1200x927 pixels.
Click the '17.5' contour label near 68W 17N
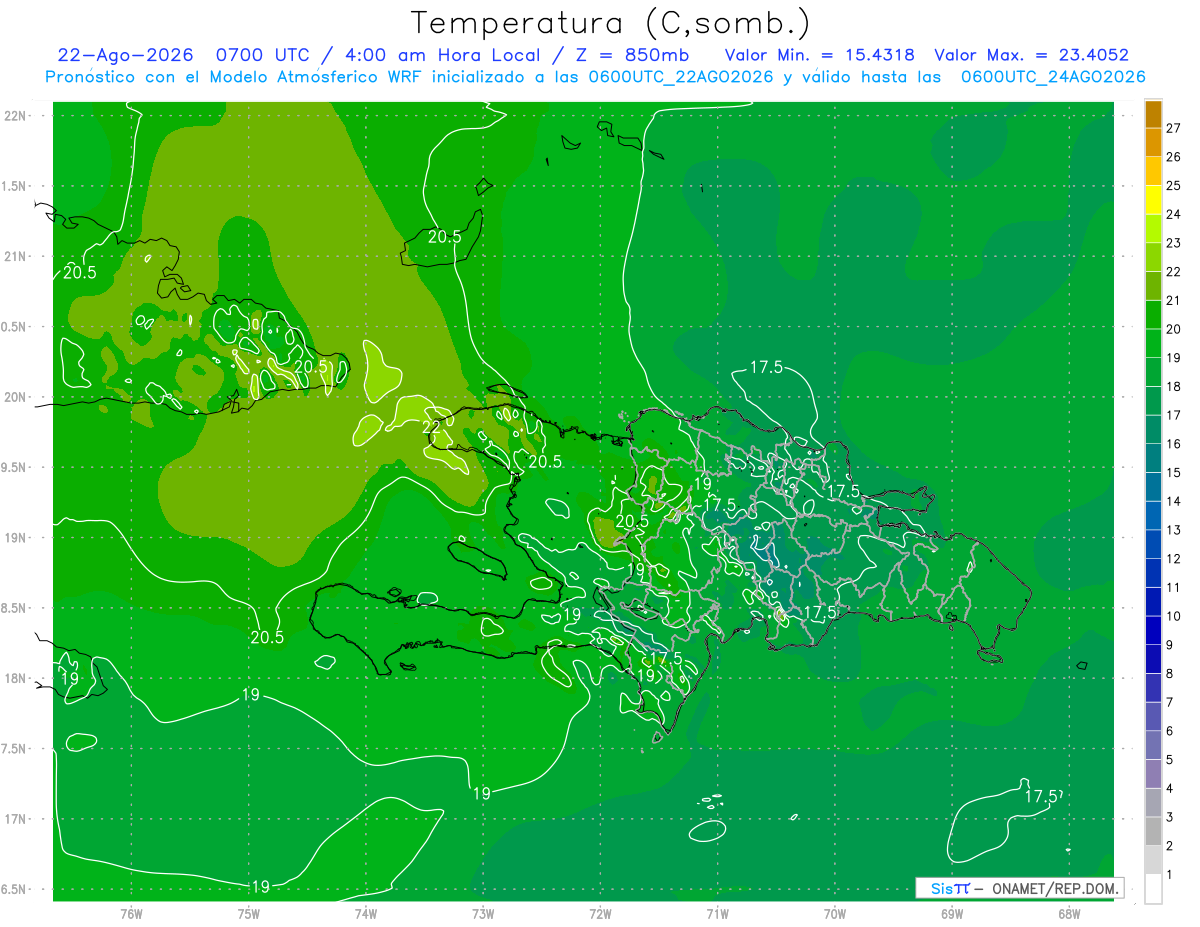pyautogui.click(x=1042, y=796)
